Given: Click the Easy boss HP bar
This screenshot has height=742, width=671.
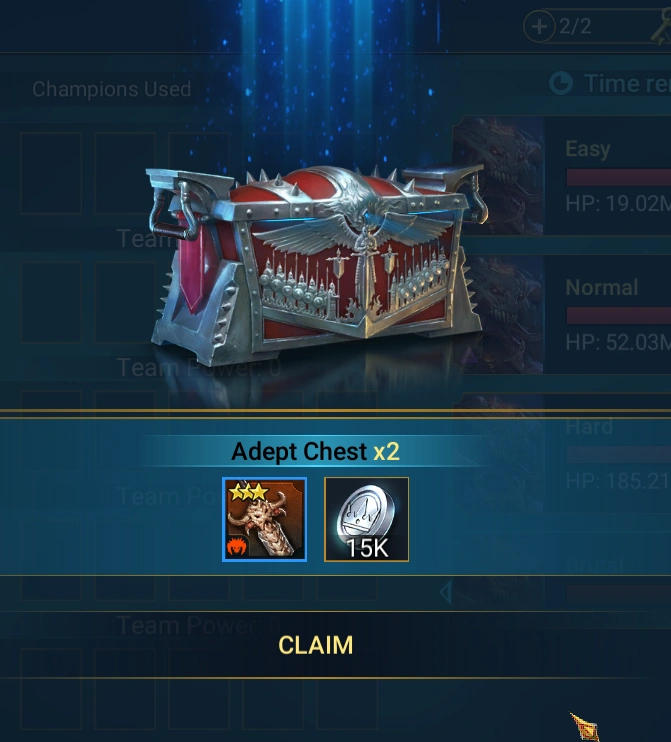Looking at the screenshot, I should [x=618, y=177].
